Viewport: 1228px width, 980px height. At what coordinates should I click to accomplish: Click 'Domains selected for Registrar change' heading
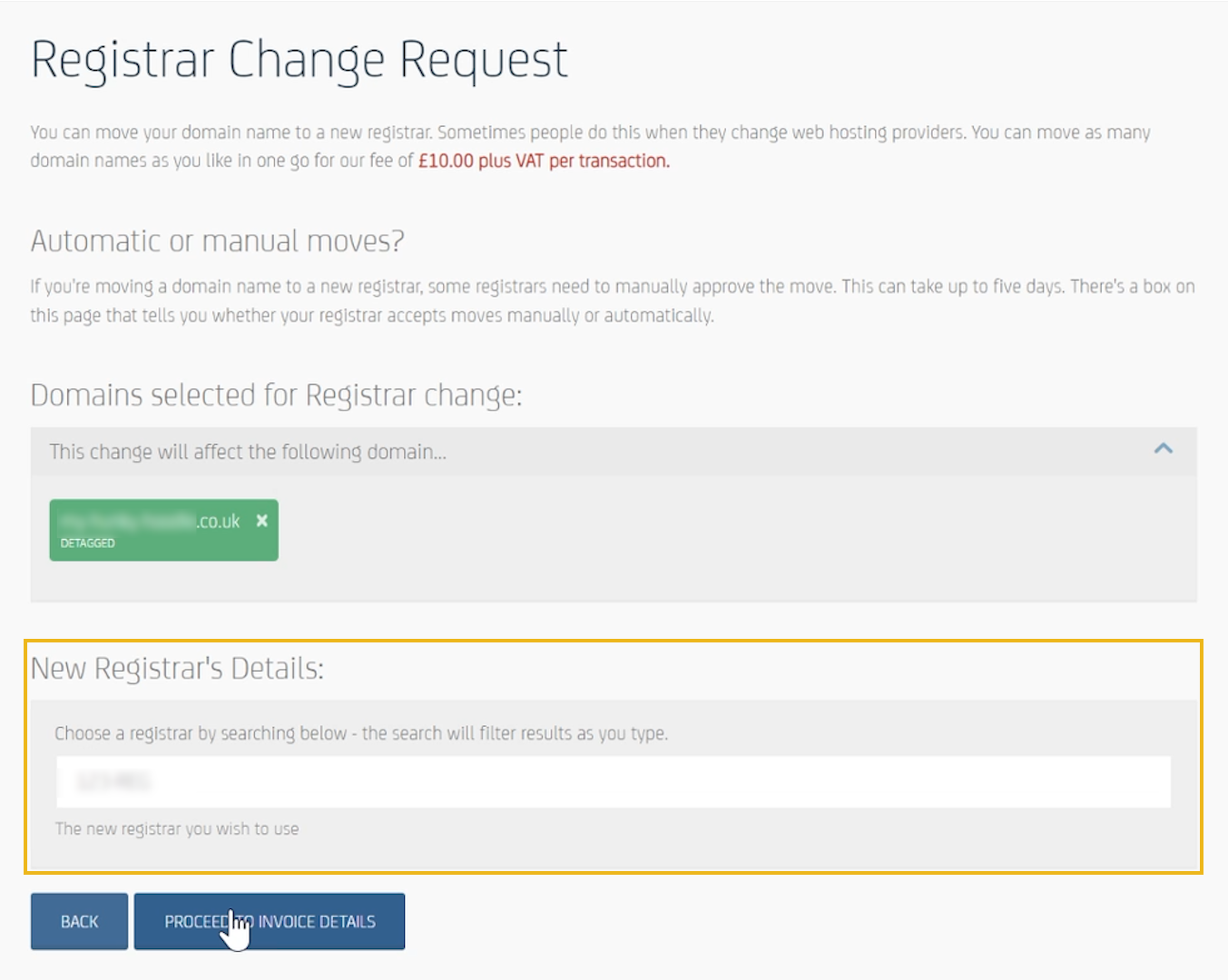point(276,396)
